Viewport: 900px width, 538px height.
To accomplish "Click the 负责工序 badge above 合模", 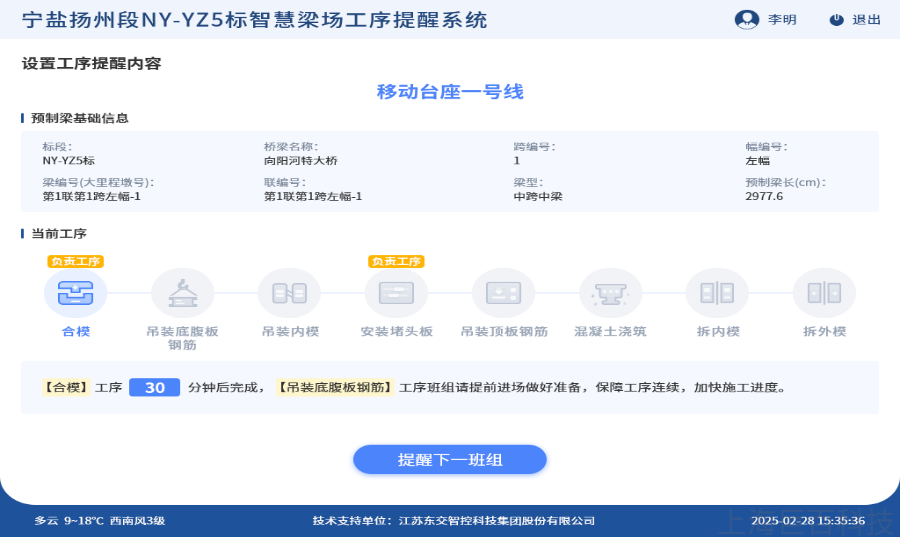I will click(x=75, y=262).
